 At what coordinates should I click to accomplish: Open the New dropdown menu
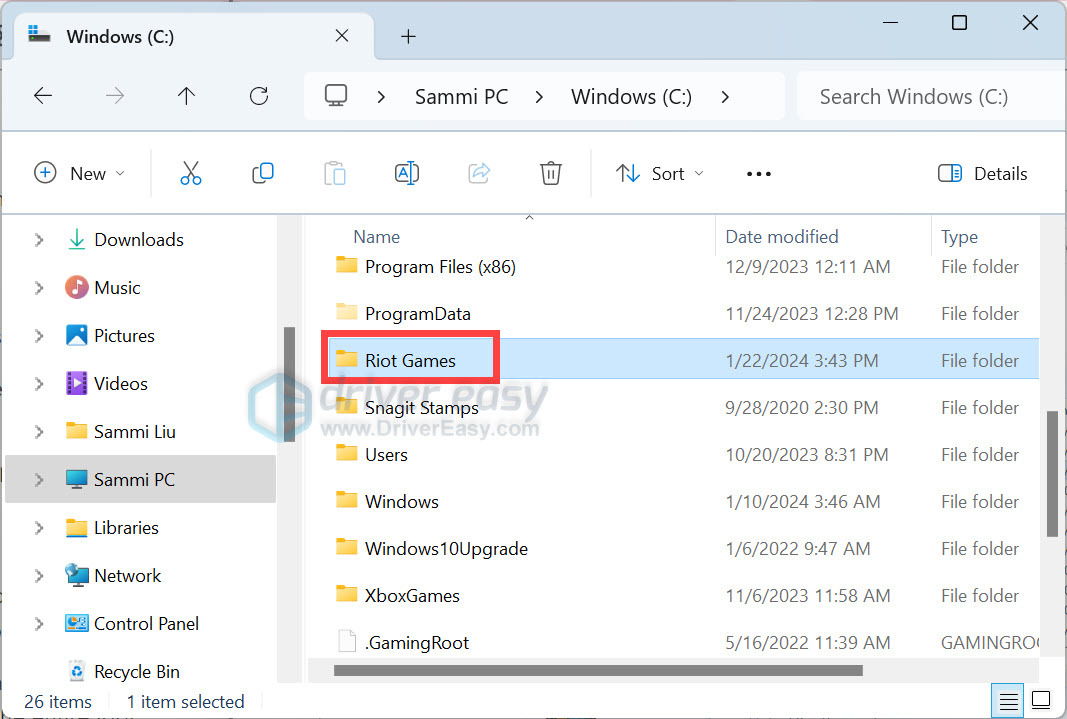tap(80, 173)
